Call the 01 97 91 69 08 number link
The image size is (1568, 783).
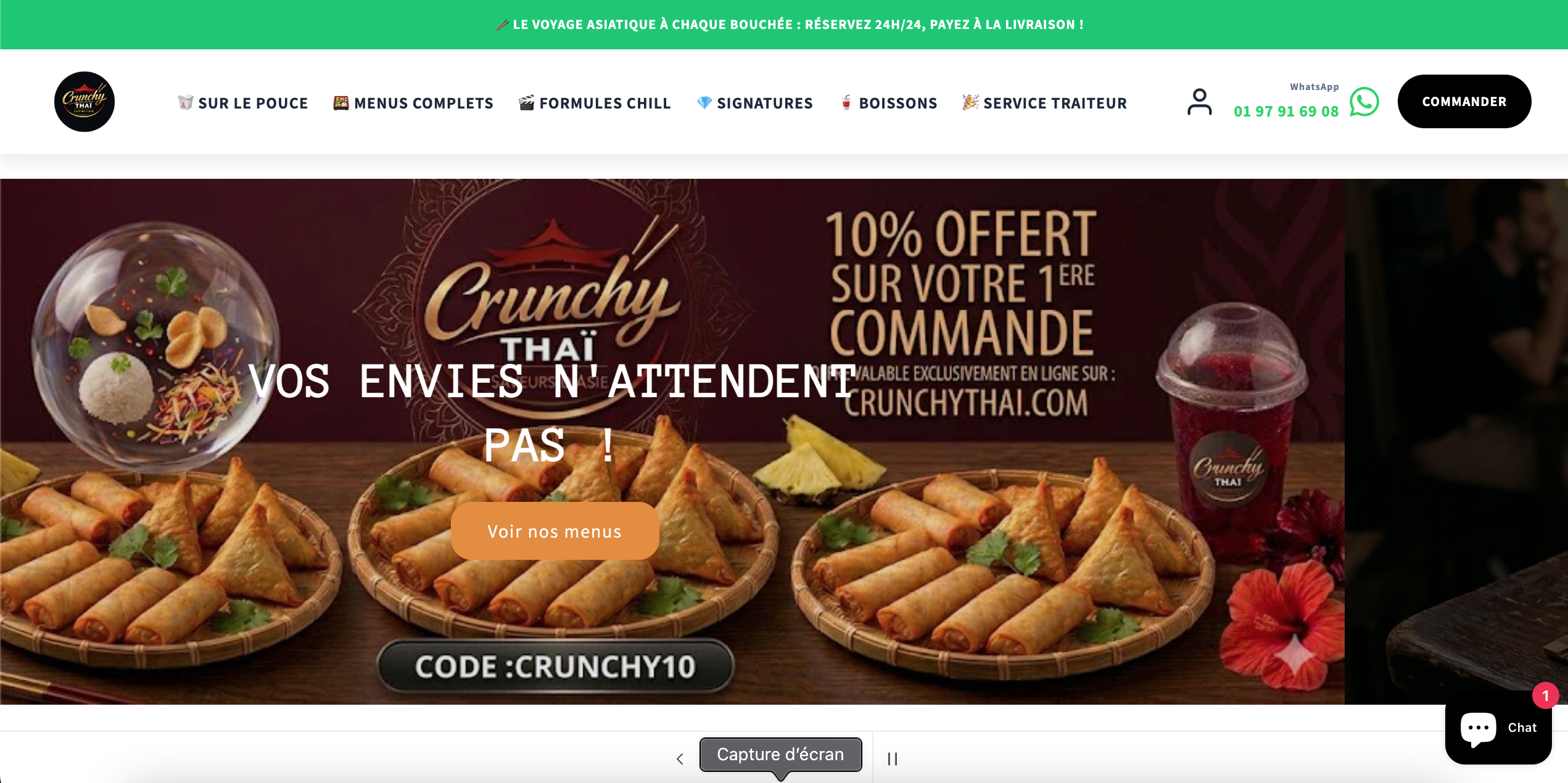point(1286,112)
